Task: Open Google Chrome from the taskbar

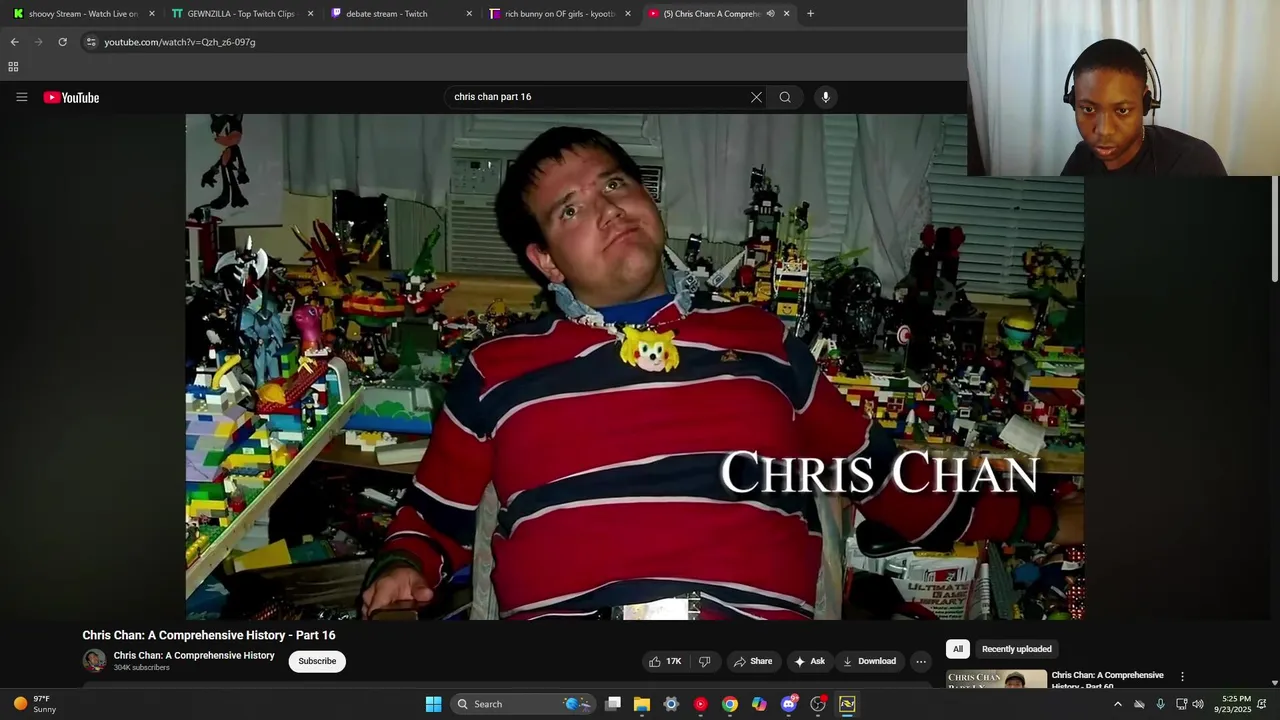Action: (730, 704)
